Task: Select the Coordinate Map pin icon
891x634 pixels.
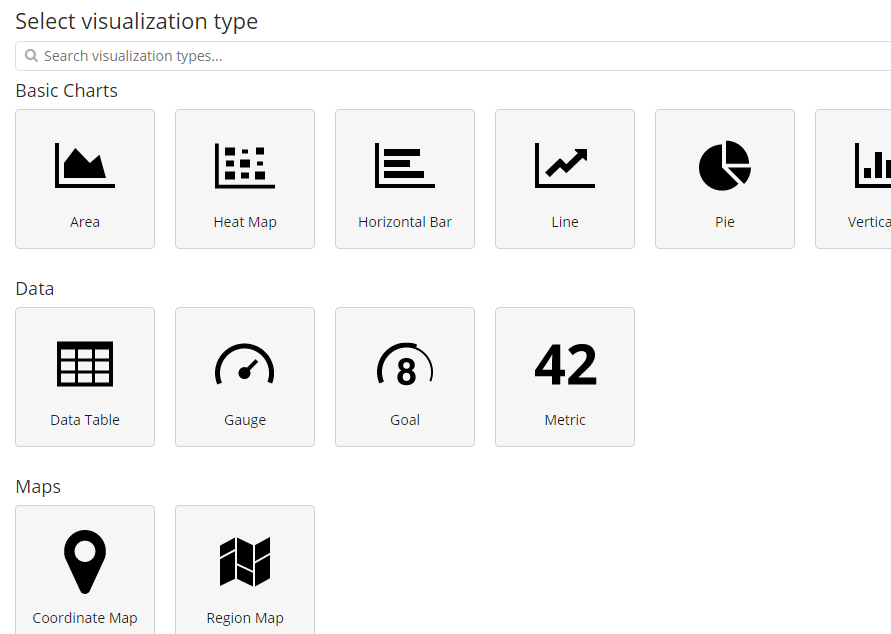Action: pyautogui.click(x=85, y=562)
